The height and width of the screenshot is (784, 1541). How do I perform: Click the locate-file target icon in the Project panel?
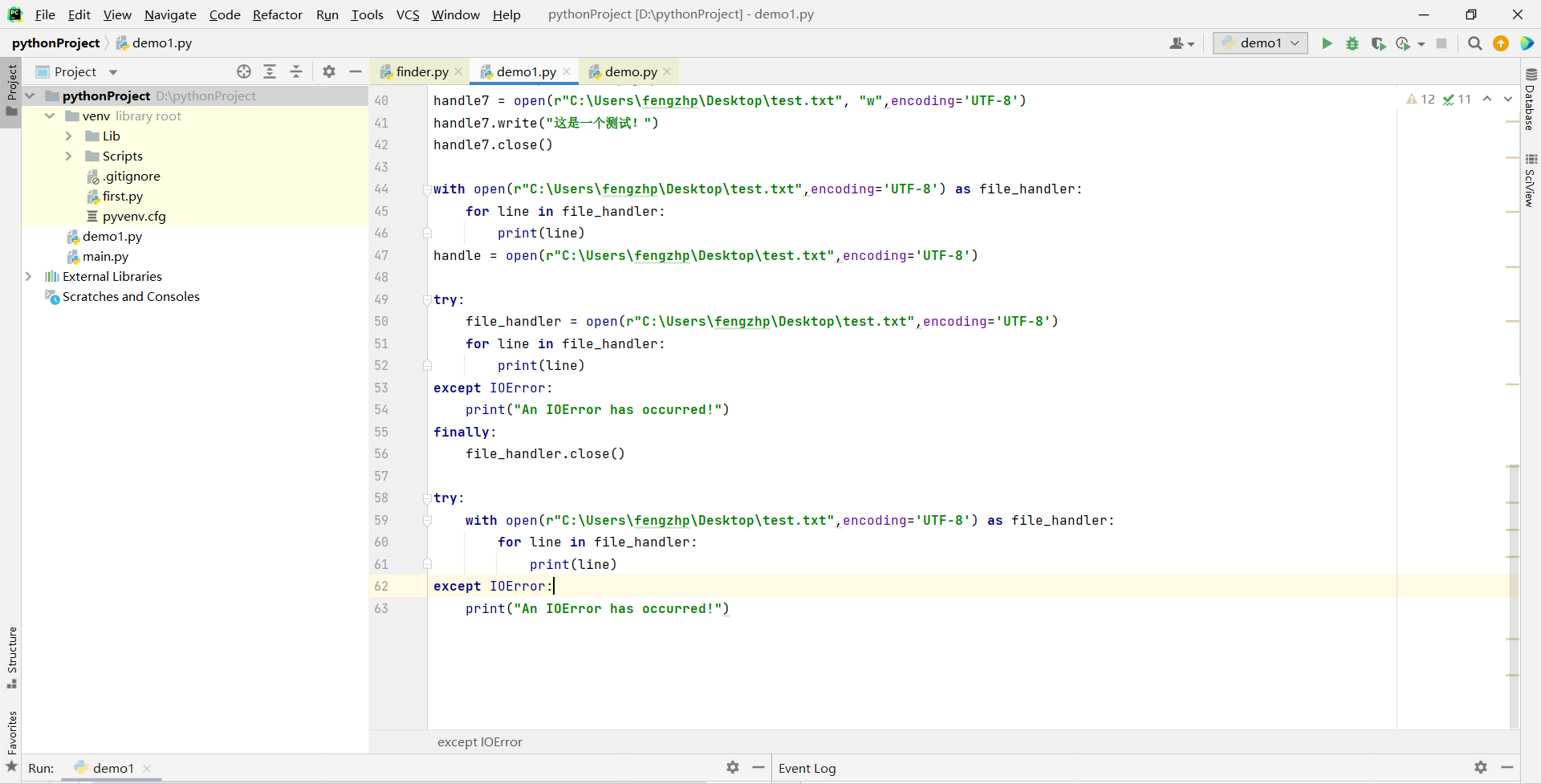pos(244,71)
